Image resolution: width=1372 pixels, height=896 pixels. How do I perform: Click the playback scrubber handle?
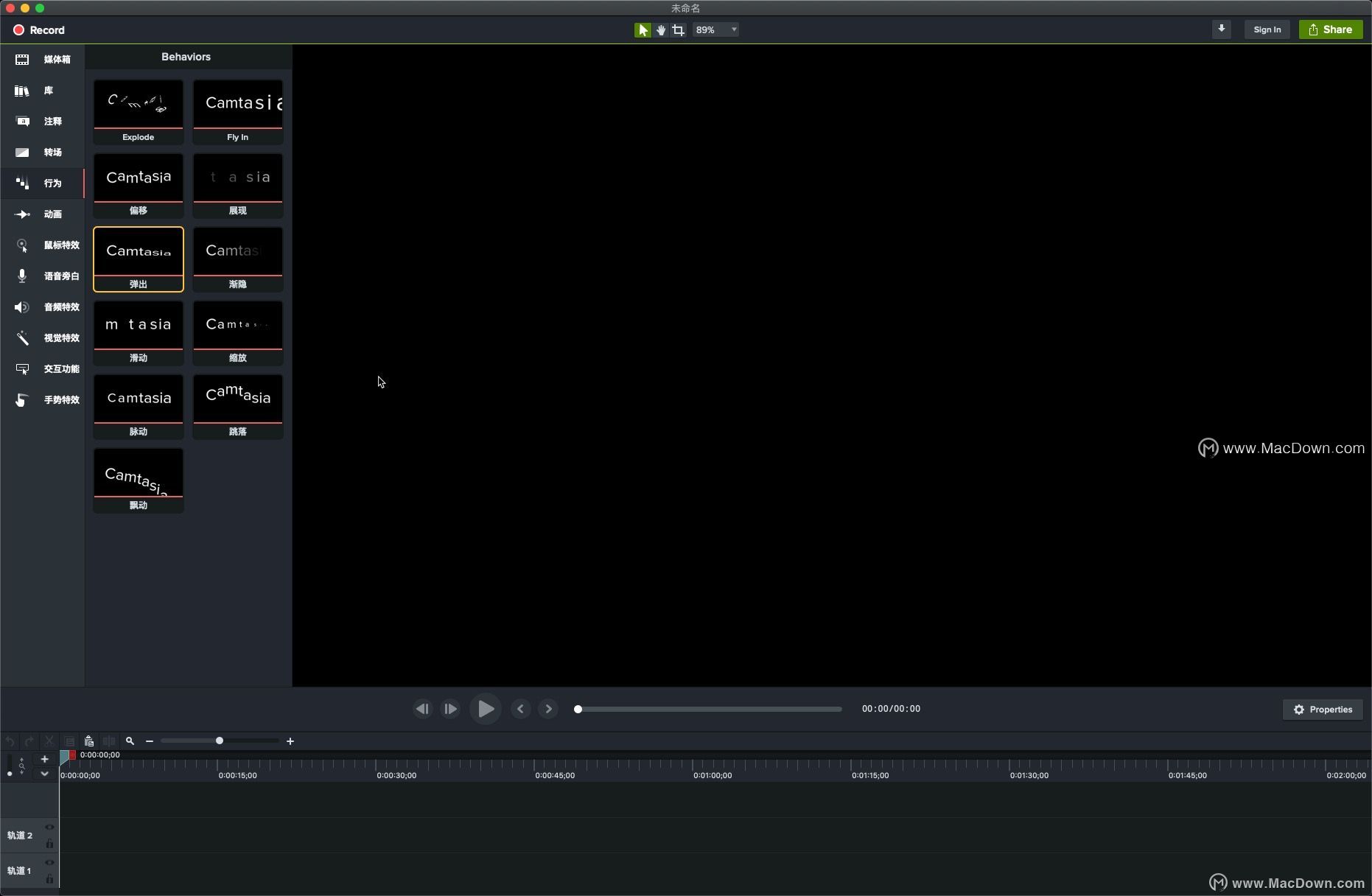pyautogui.click(x=578, y=709)
